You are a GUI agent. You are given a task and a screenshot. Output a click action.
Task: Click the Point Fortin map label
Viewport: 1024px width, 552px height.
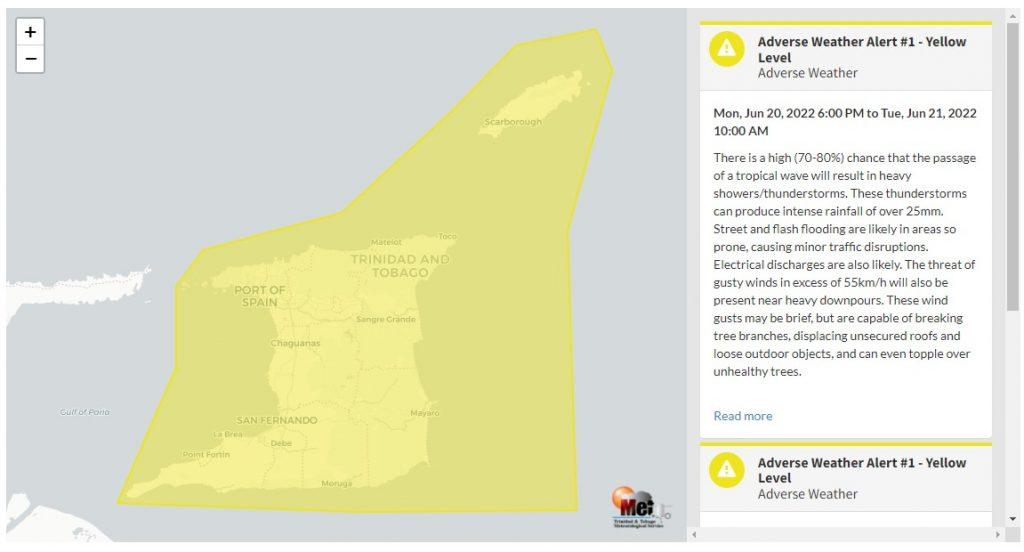point(206,454)
